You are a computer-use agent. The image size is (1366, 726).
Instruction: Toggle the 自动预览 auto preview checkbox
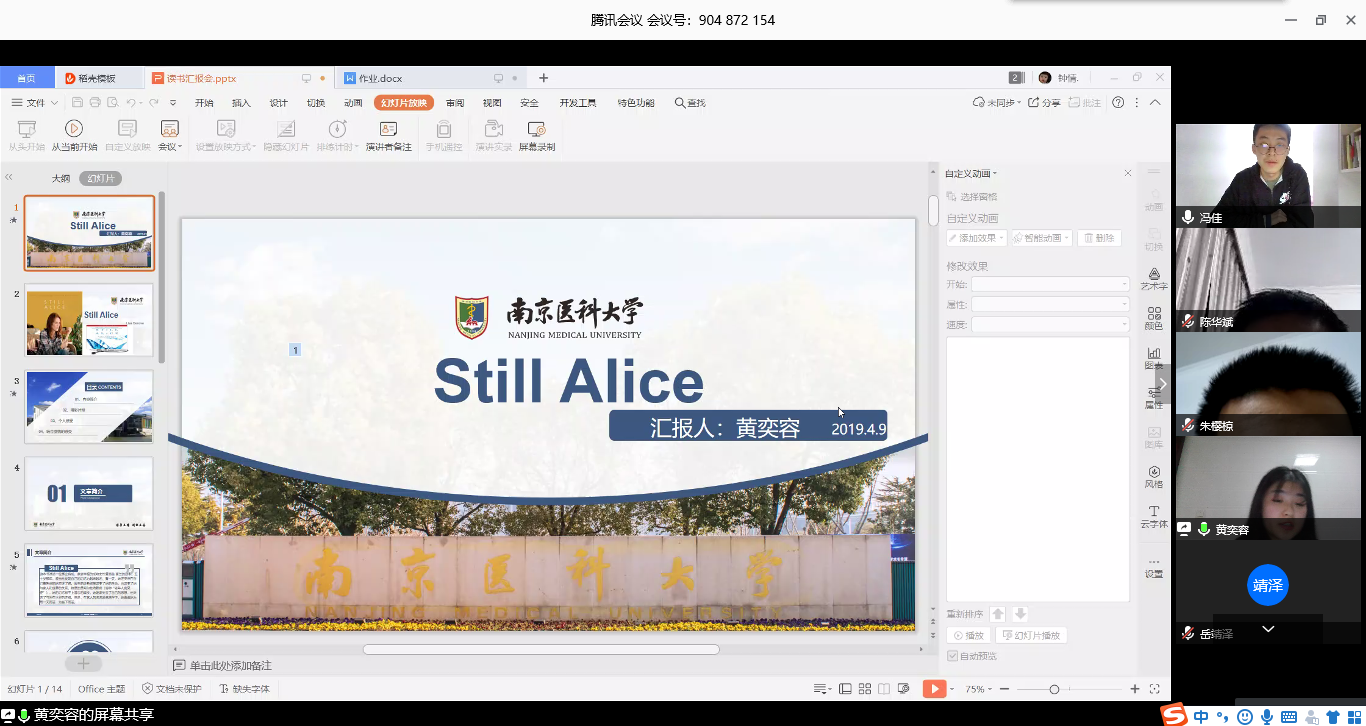[x=952, y=656]
